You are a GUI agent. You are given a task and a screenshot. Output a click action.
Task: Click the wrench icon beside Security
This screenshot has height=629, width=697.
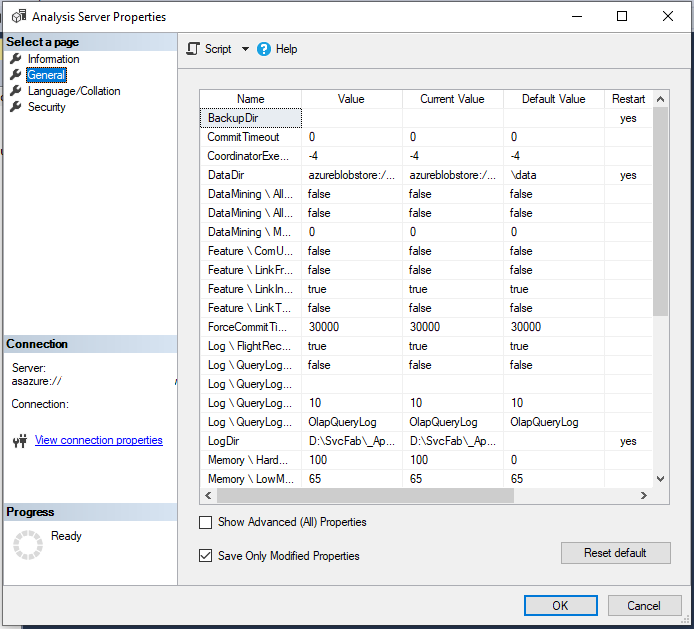tap(16, 106)
